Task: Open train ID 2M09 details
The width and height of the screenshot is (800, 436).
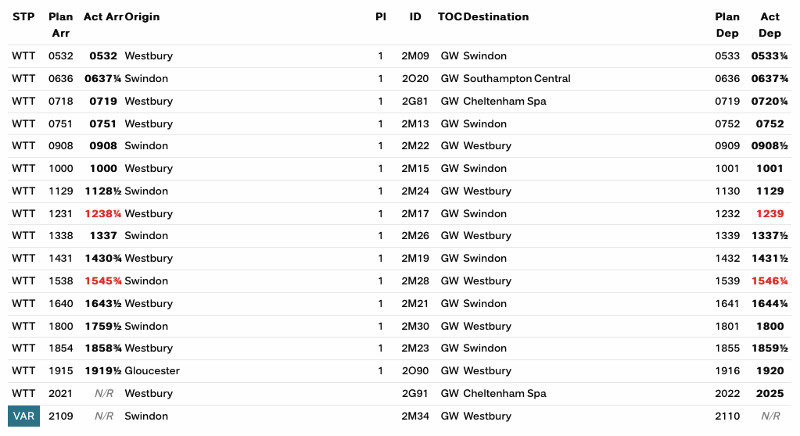Action: (415, 56)
